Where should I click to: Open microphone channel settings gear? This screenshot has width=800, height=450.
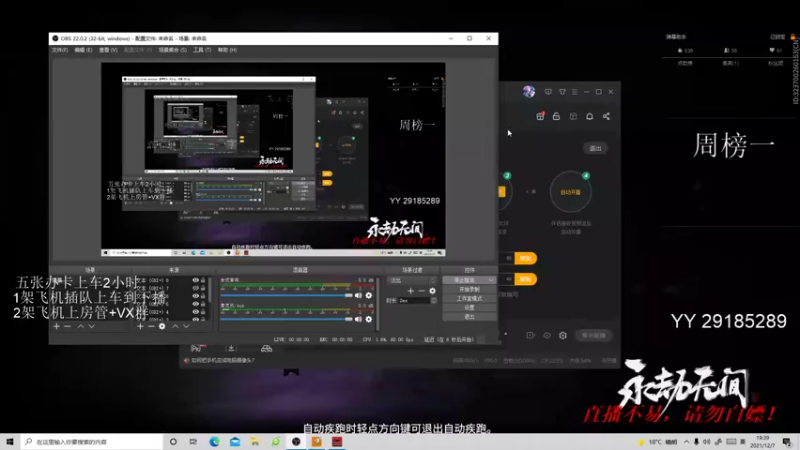(x=369, y=319)
